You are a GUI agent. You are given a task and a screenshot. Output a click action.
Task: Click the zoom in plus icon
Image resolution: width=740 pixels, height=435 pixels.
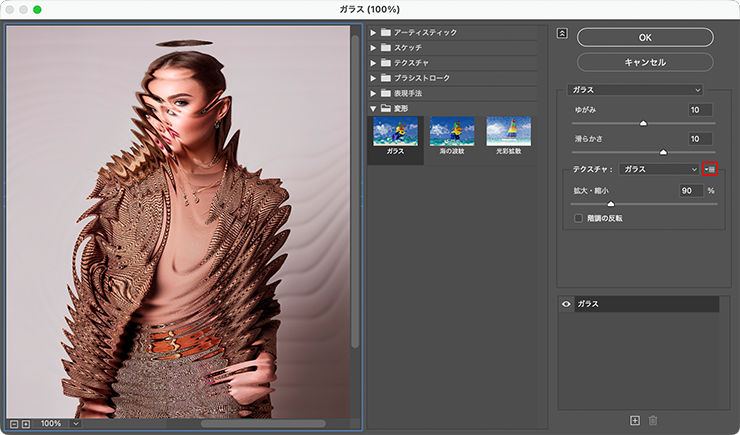(25, 424)
